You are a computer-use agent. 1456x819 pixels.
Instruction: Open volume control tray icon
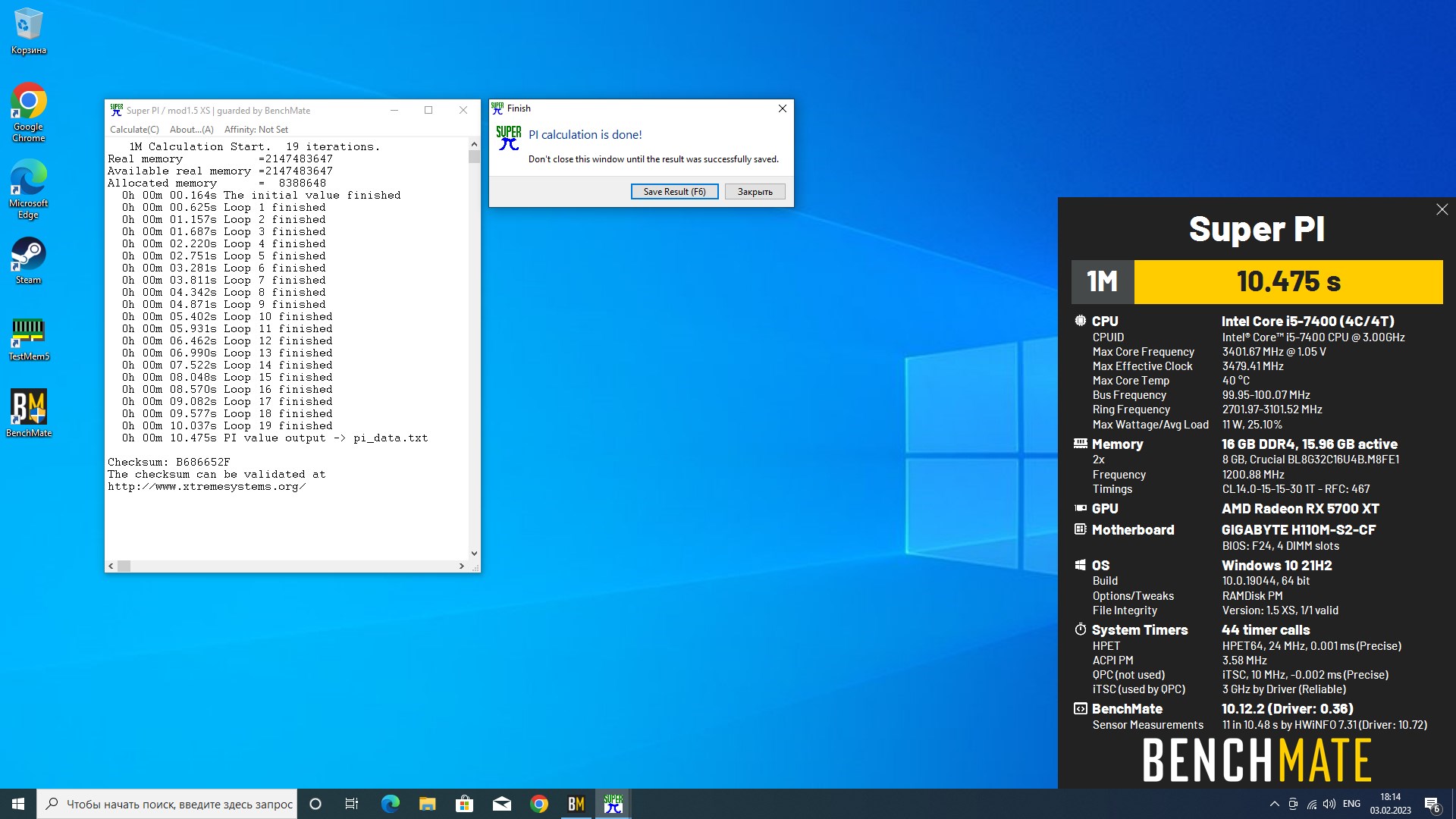1330,804
